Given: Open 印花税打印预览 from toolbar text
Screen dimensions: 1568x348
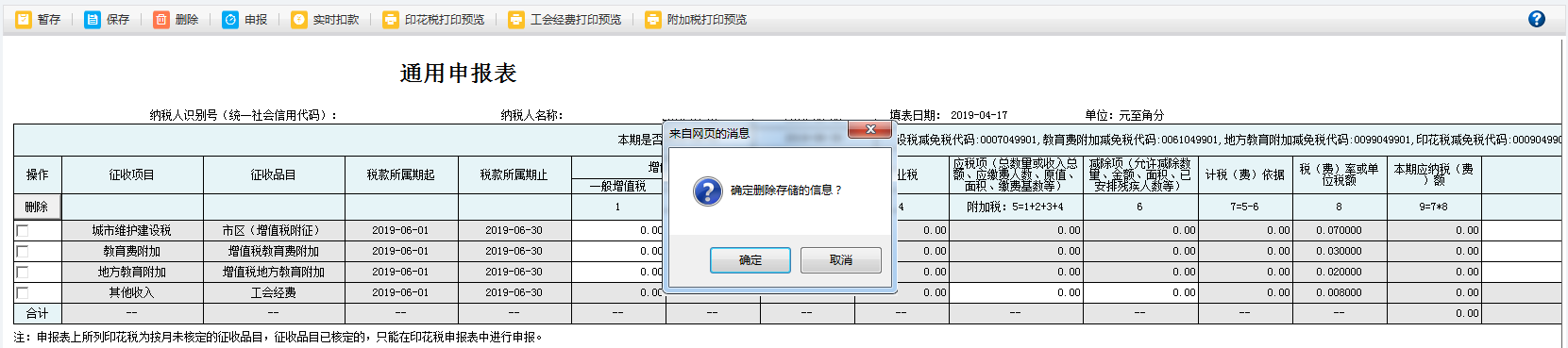Looking at the screenshot, I should [445, 20].
